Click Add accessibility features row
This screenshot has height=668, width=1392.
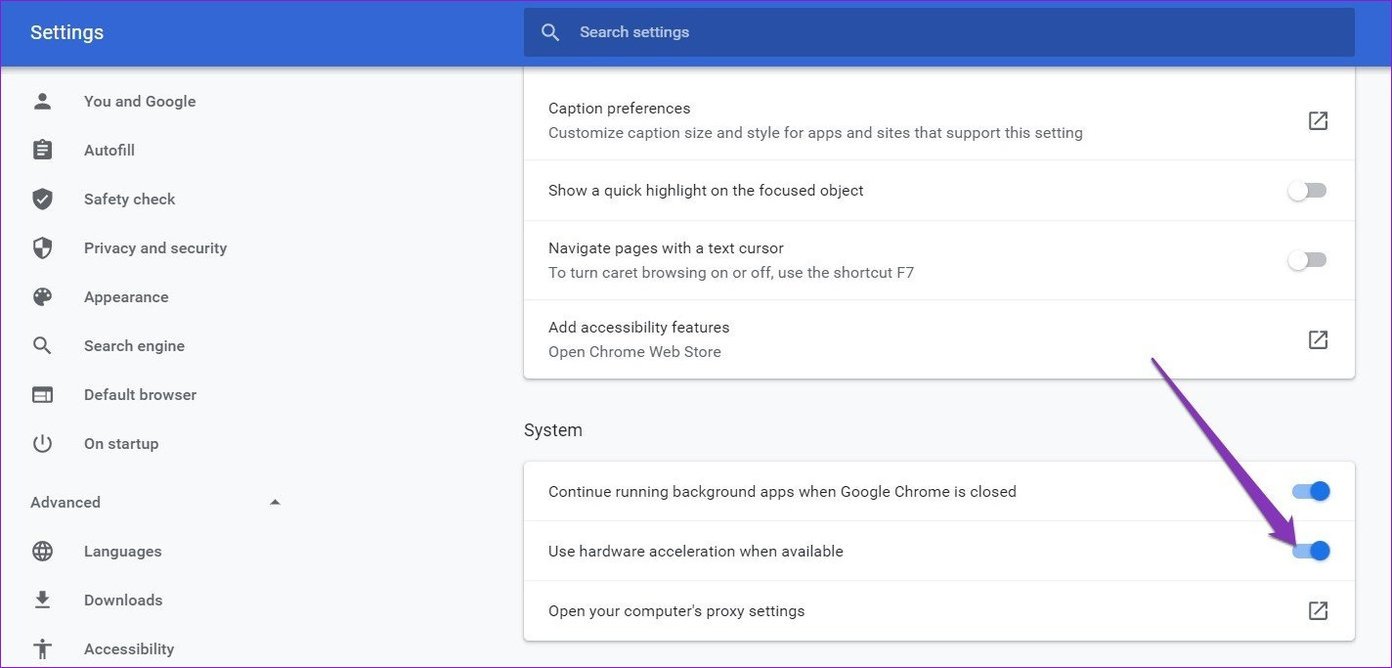point(939,340)
